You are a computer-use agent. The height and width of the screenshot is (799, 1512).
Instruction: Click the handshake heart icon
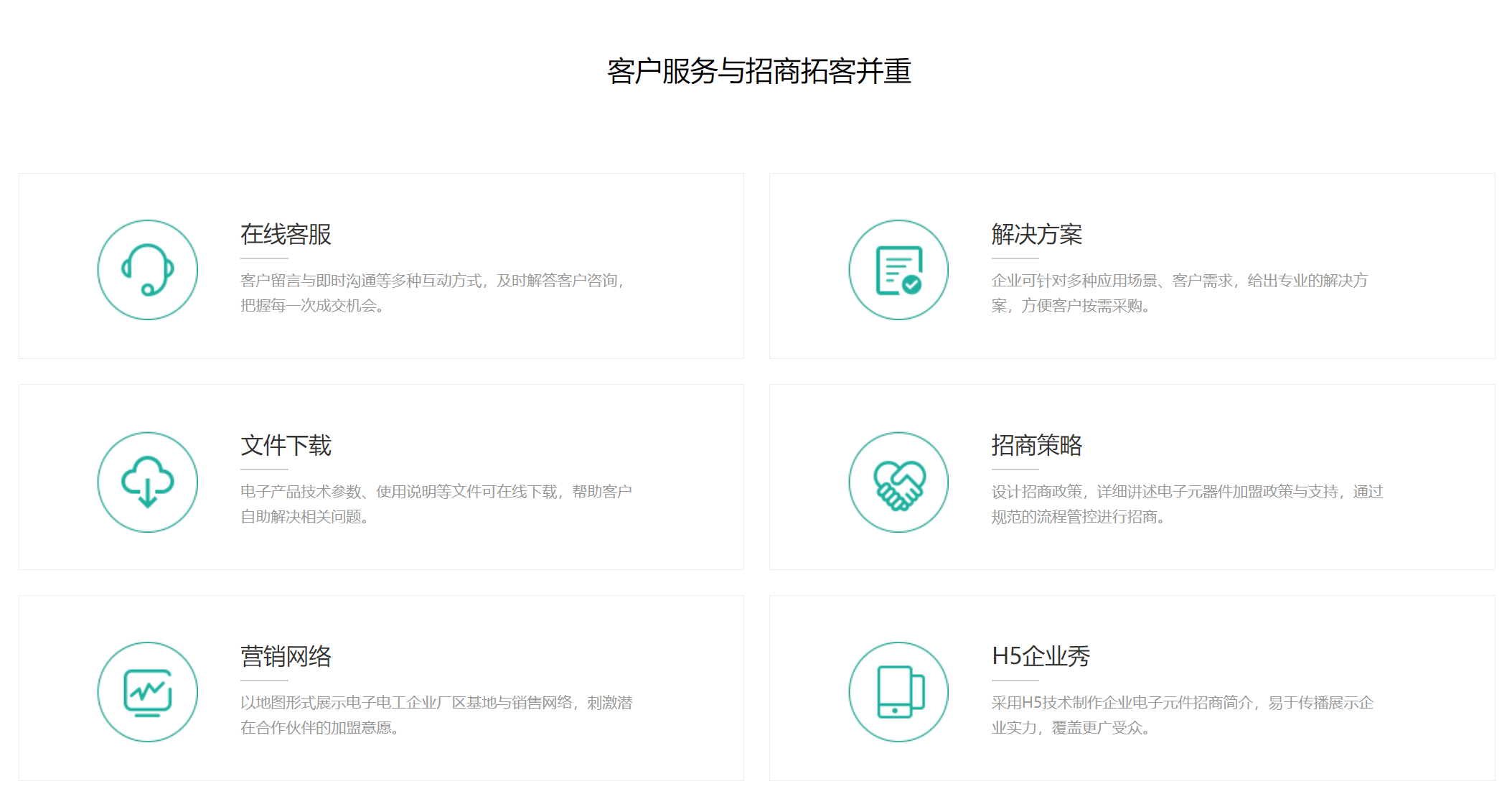(898, 482)
